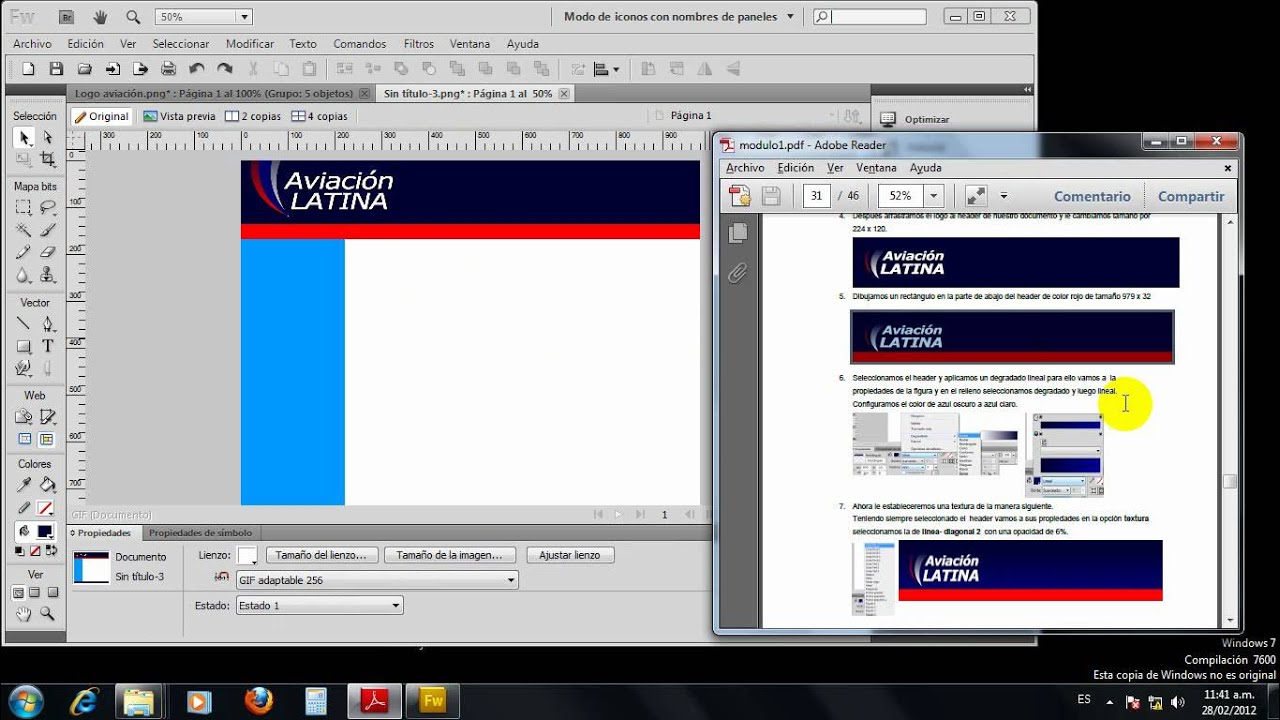The image size is (1280, 720).
Task: Choose the Lasso tool
Action: [x=47, y=208]
